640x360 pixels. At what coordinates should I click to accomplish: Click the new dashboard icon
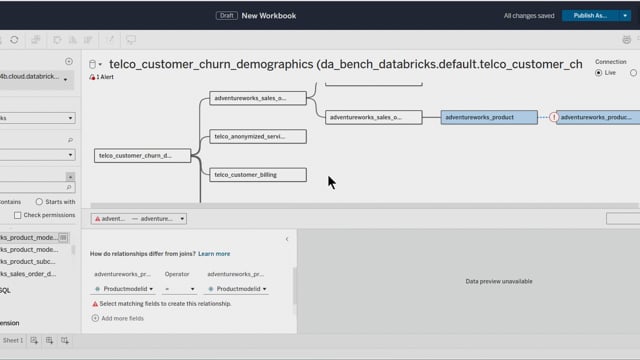(49, 340)
